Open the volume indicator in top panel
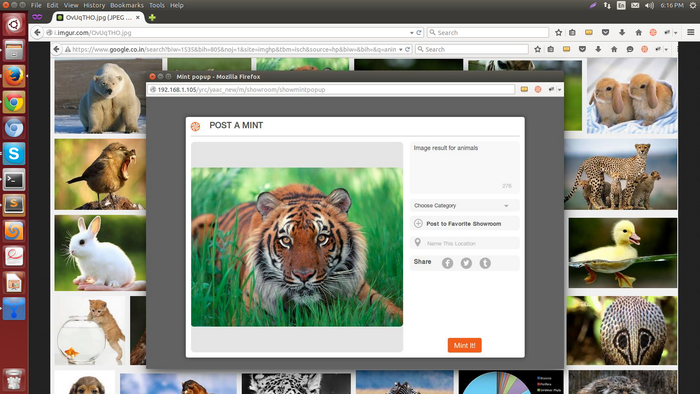 point(649,5)
